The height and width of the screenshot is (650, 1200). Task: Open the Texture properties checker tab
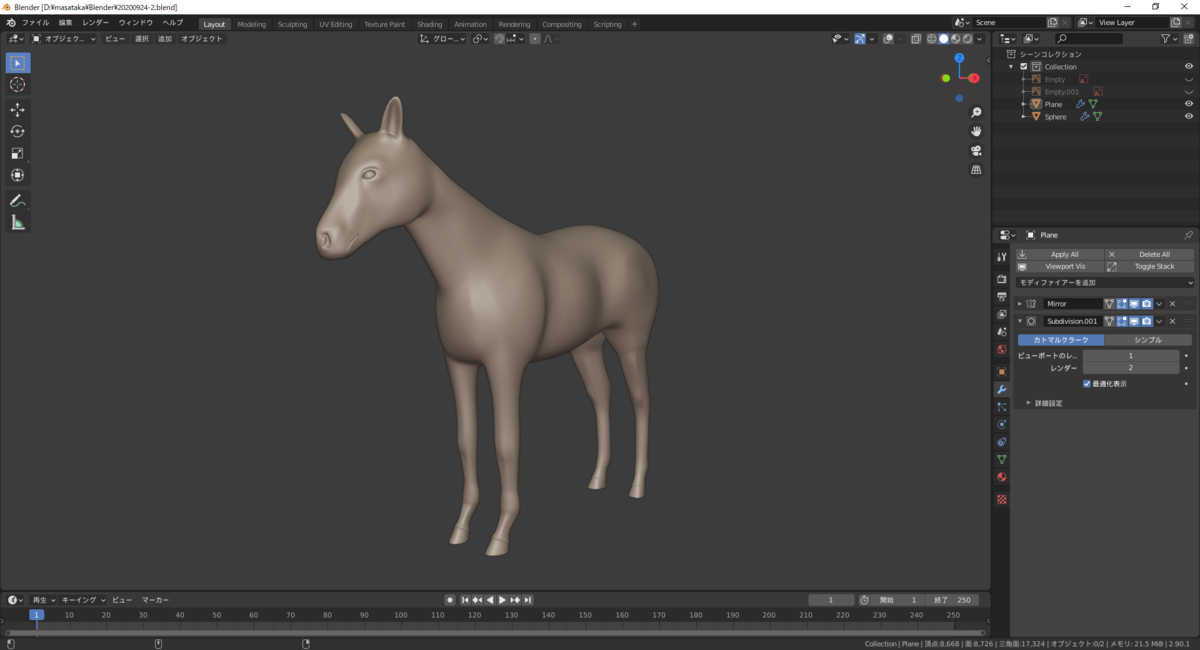click(x=1002, y=499)
